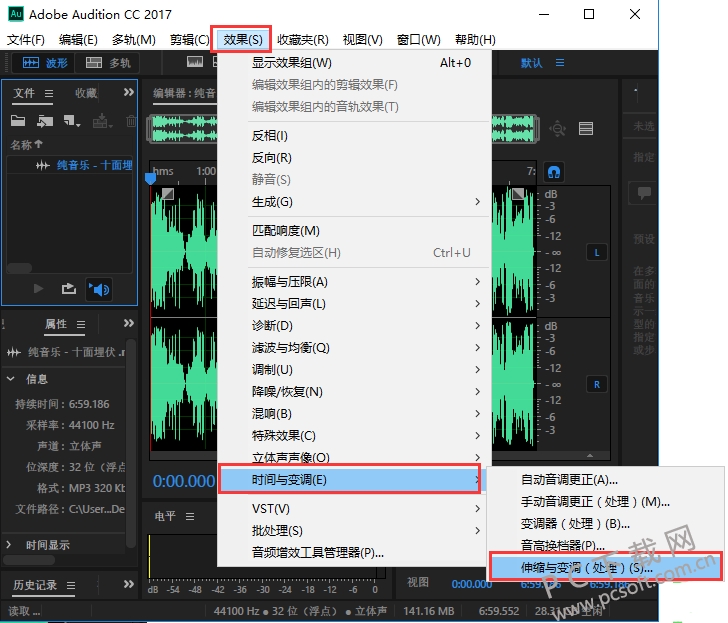Open VST(V) submenu

pyautogui.click(x=354, y=509)
